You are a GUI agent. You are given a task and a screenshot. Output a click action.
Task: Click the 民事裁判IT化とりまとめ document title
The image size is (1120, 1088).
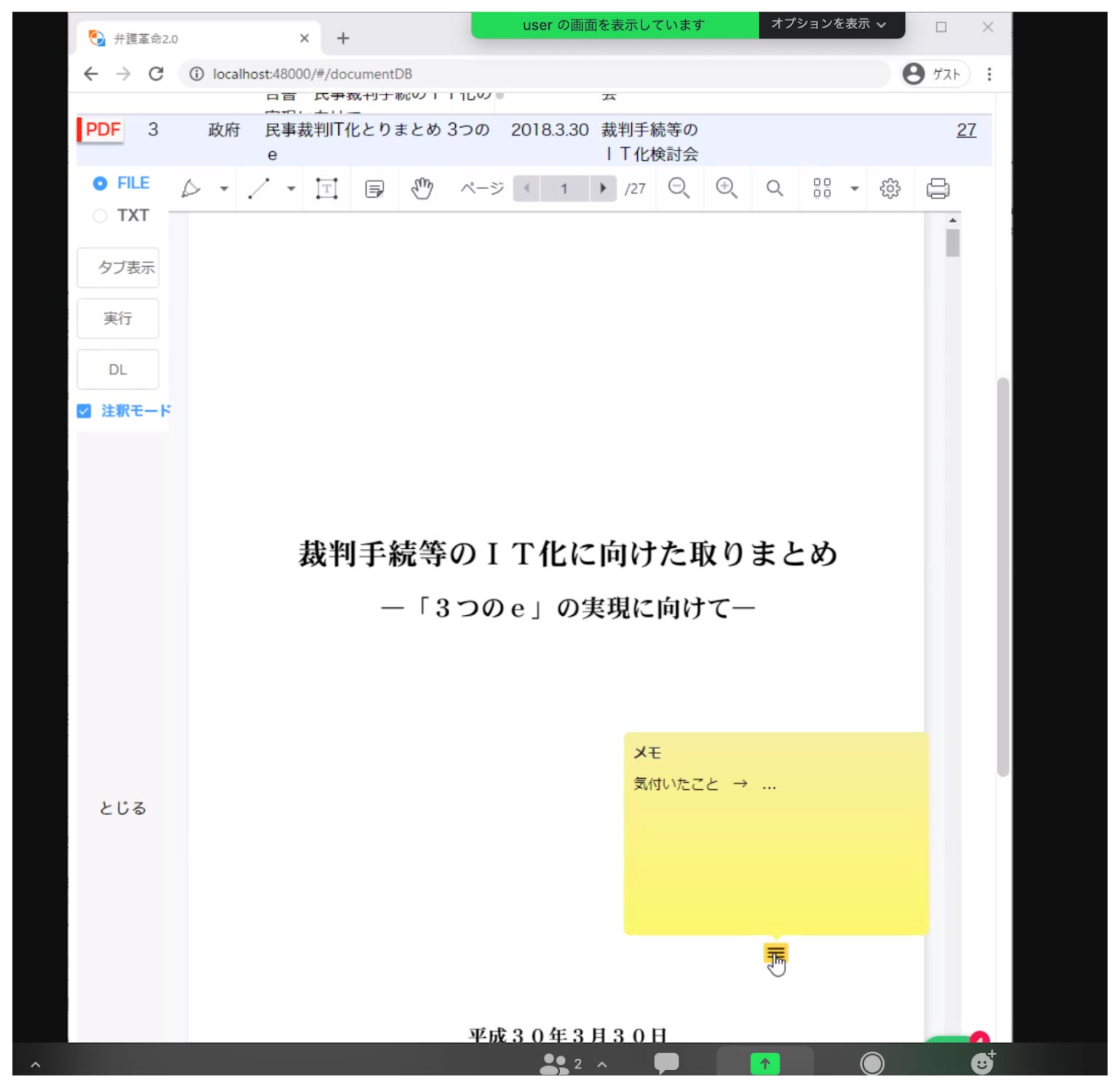[x=377, y=142]
